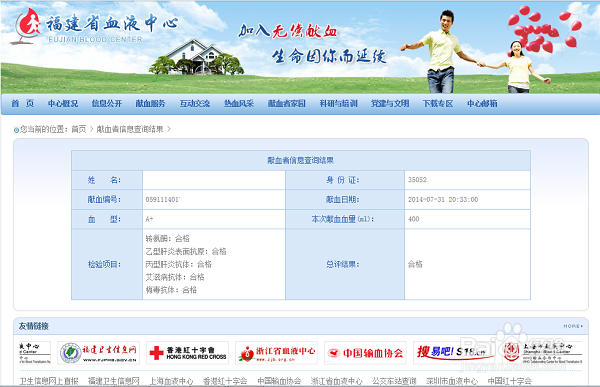Click the empty name value field
Viewport: 600px width, 387px height.
pos(214,180)
